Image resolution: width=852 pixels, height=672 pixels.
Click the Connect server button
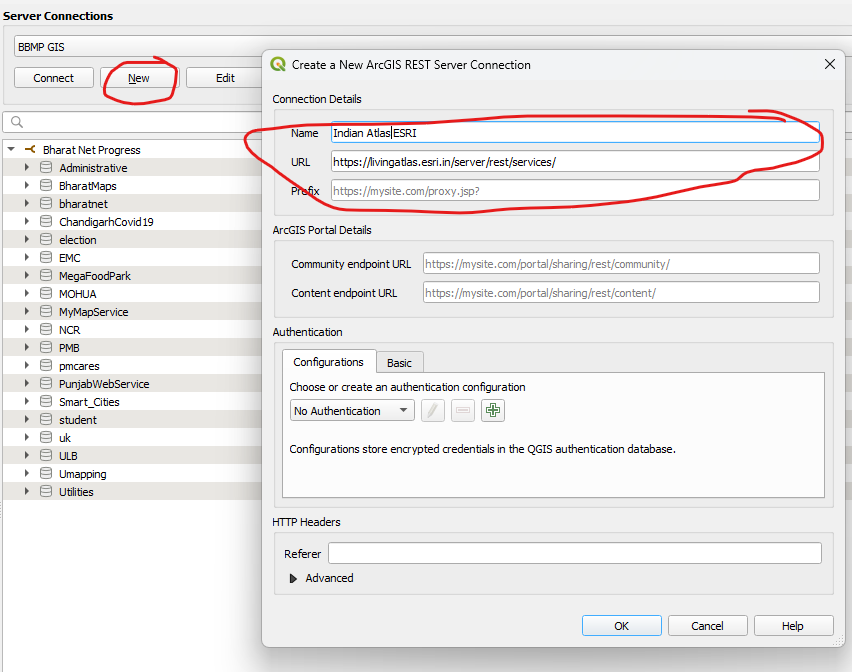(x=54, y=78)
